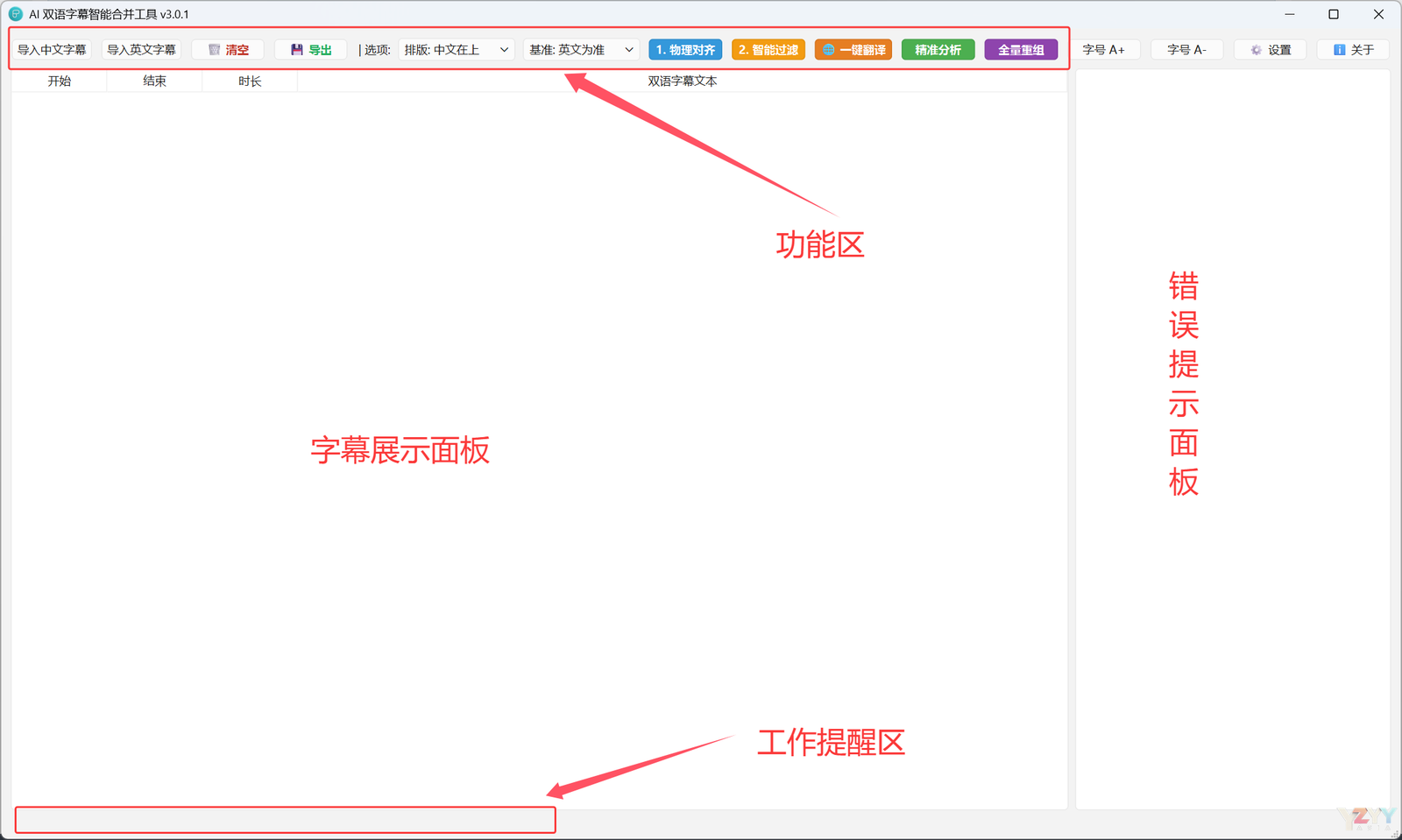Click the 开始 column header
This screenshot has height=840, width=1402.
[x=59, y=81]
